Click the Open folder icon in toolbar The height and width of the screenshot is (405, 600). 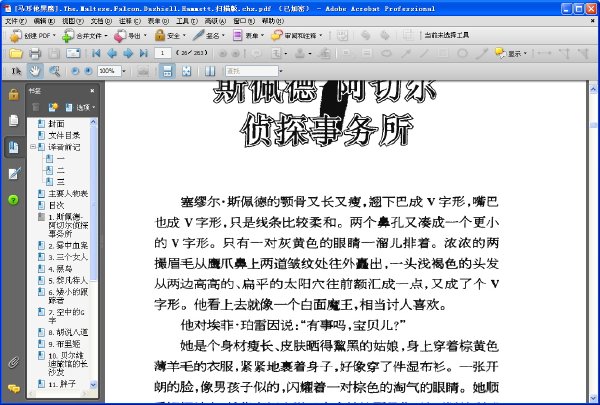[x=16, y=54]
